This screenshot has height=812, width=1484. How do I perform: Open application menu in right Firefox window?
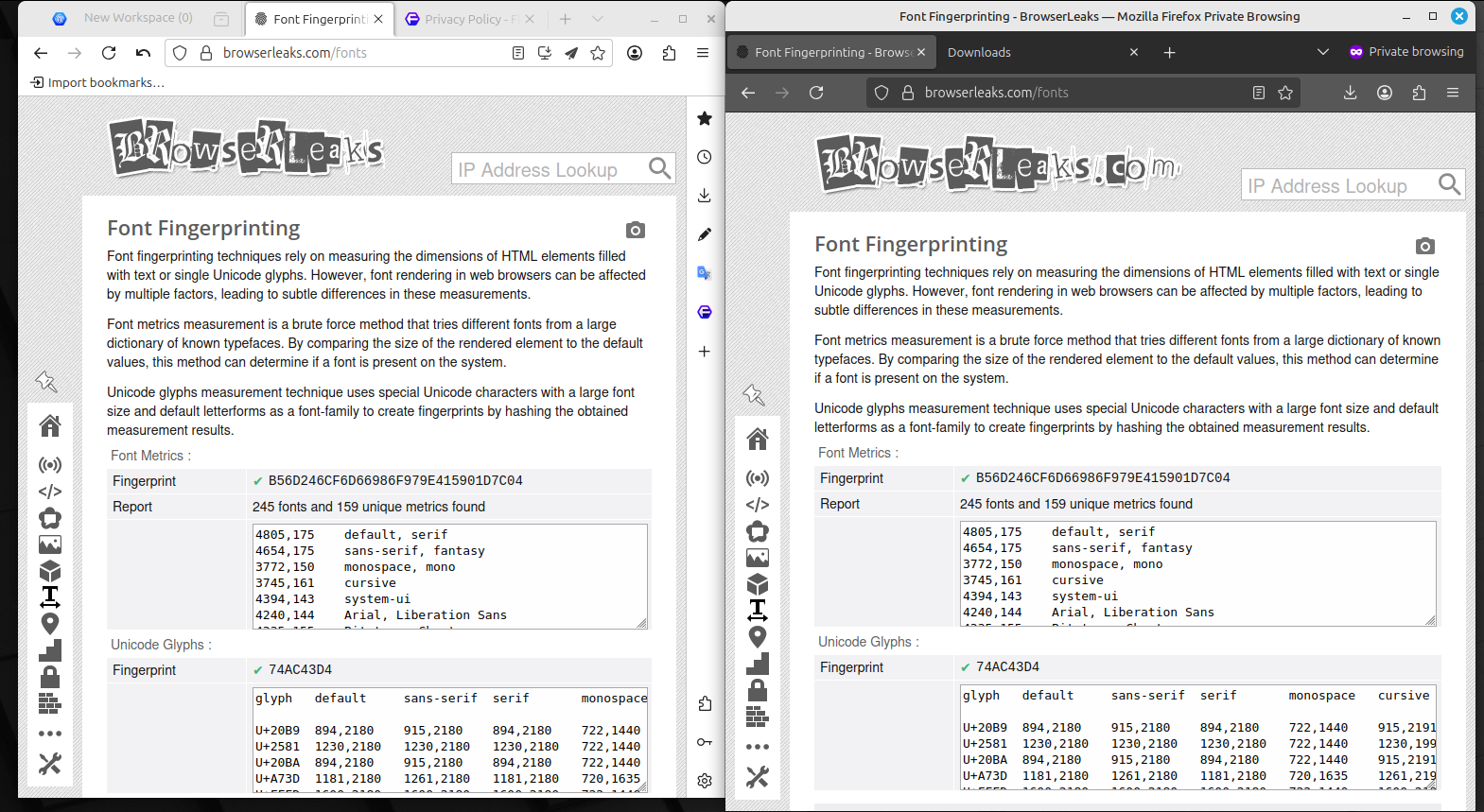[1453, 93]
